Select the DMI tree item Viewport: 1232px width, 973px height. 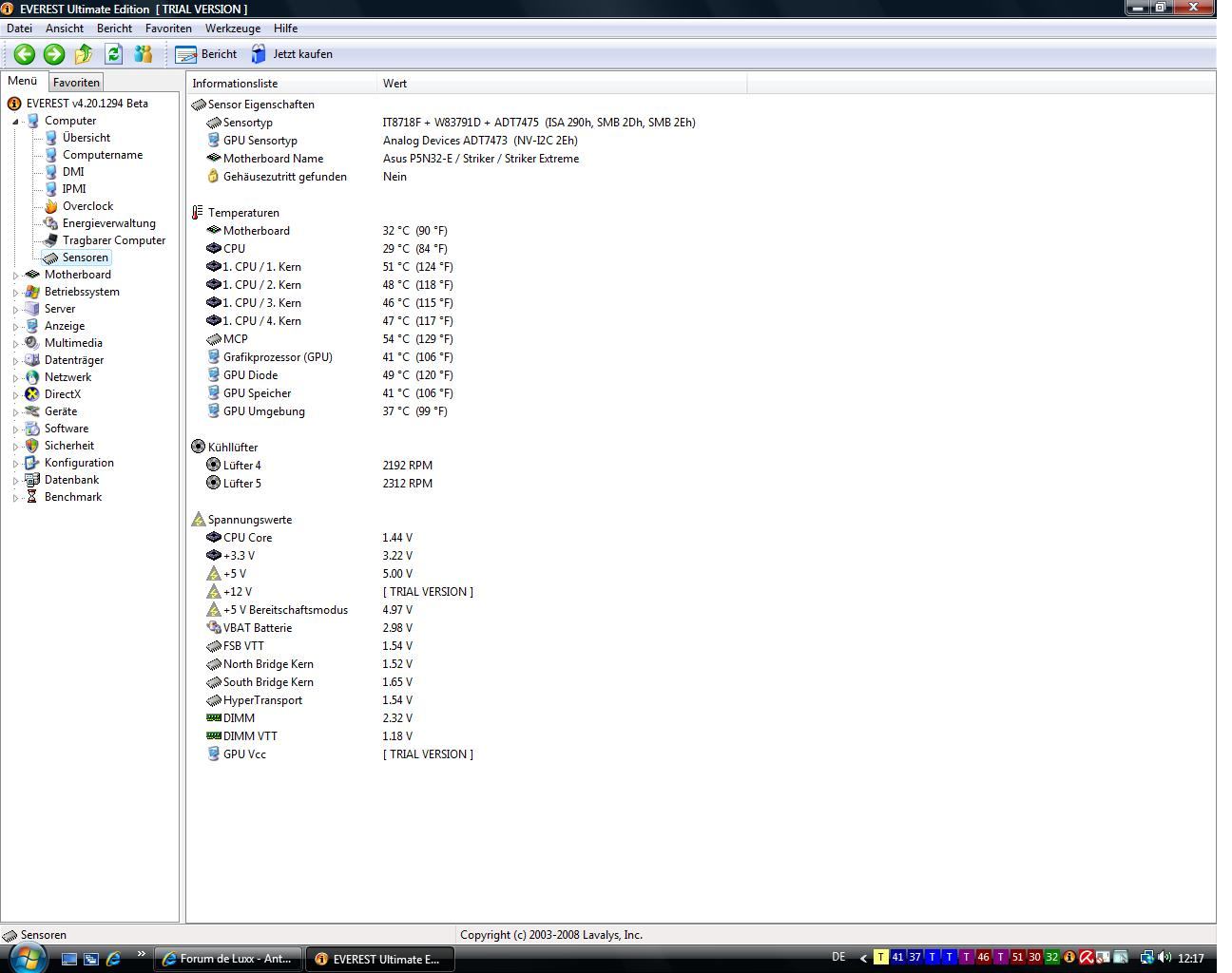click(x=73, y=172)
